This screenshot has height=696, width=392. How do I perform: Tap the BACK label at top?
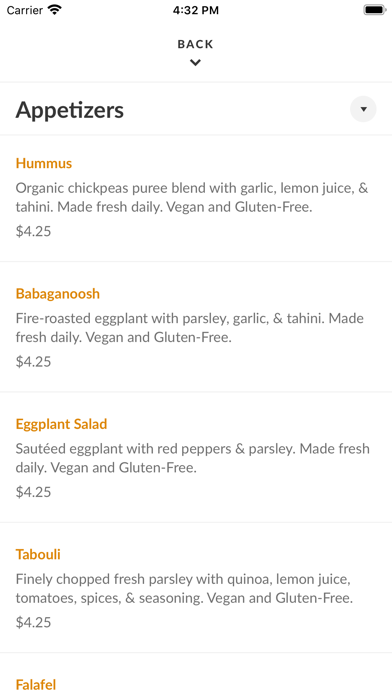coord(195,44)
